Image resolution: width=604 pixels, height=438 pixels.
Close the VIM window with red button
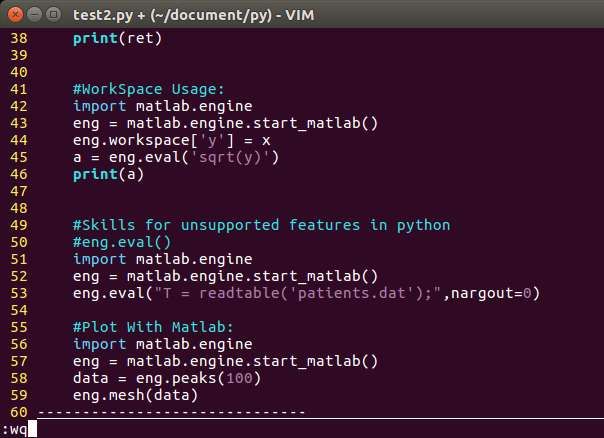pyautogui.click(x=15, y=15)
